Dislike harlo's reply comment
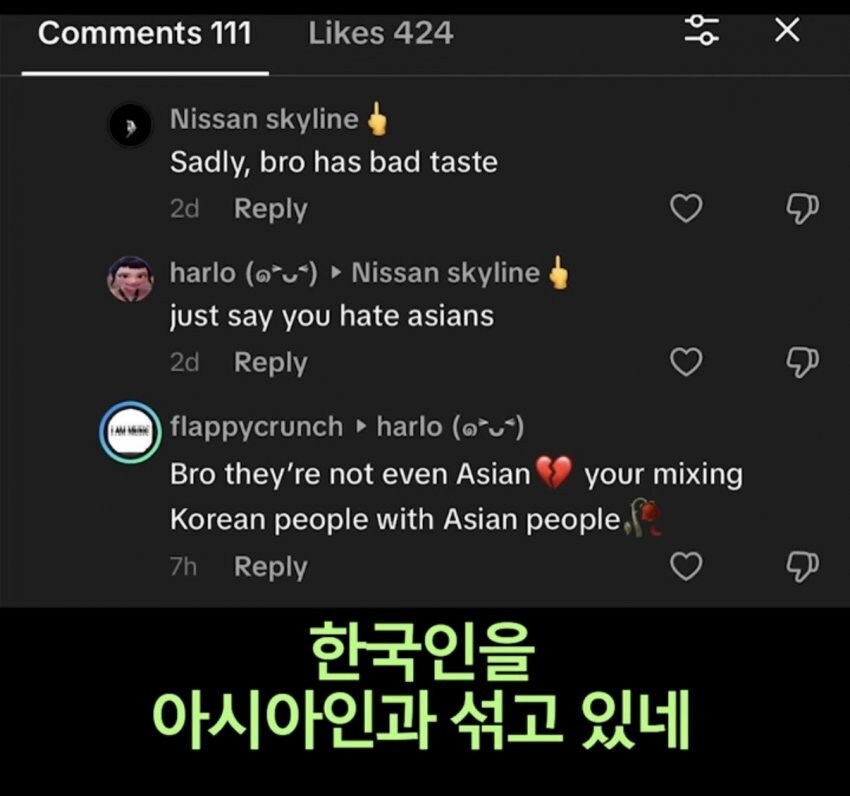This screenshot has height=796, width=850. pos(802,362)
